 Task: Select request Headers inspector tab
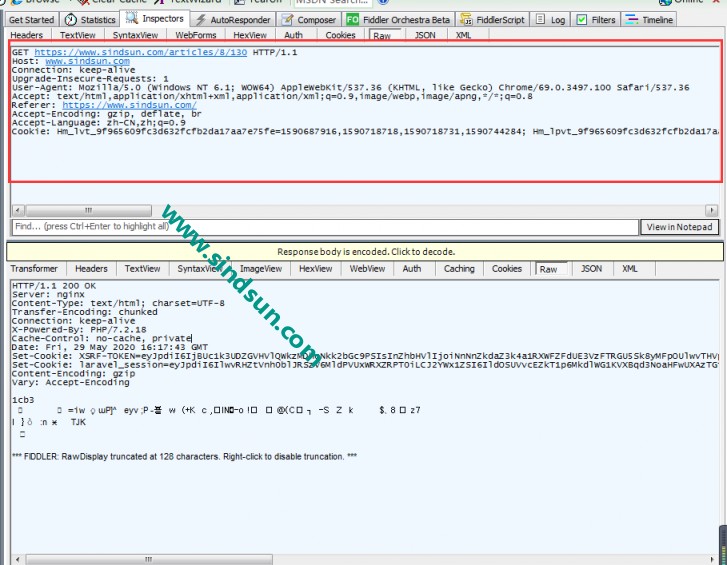26,35
